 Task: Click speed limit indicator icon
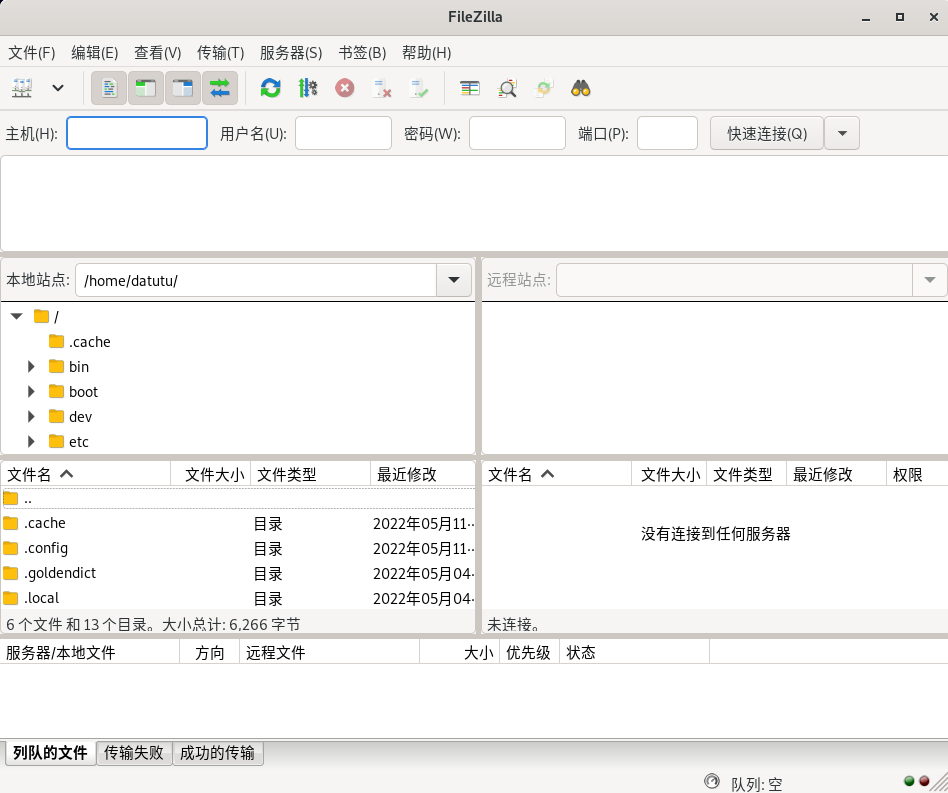[x=712, y=782]
